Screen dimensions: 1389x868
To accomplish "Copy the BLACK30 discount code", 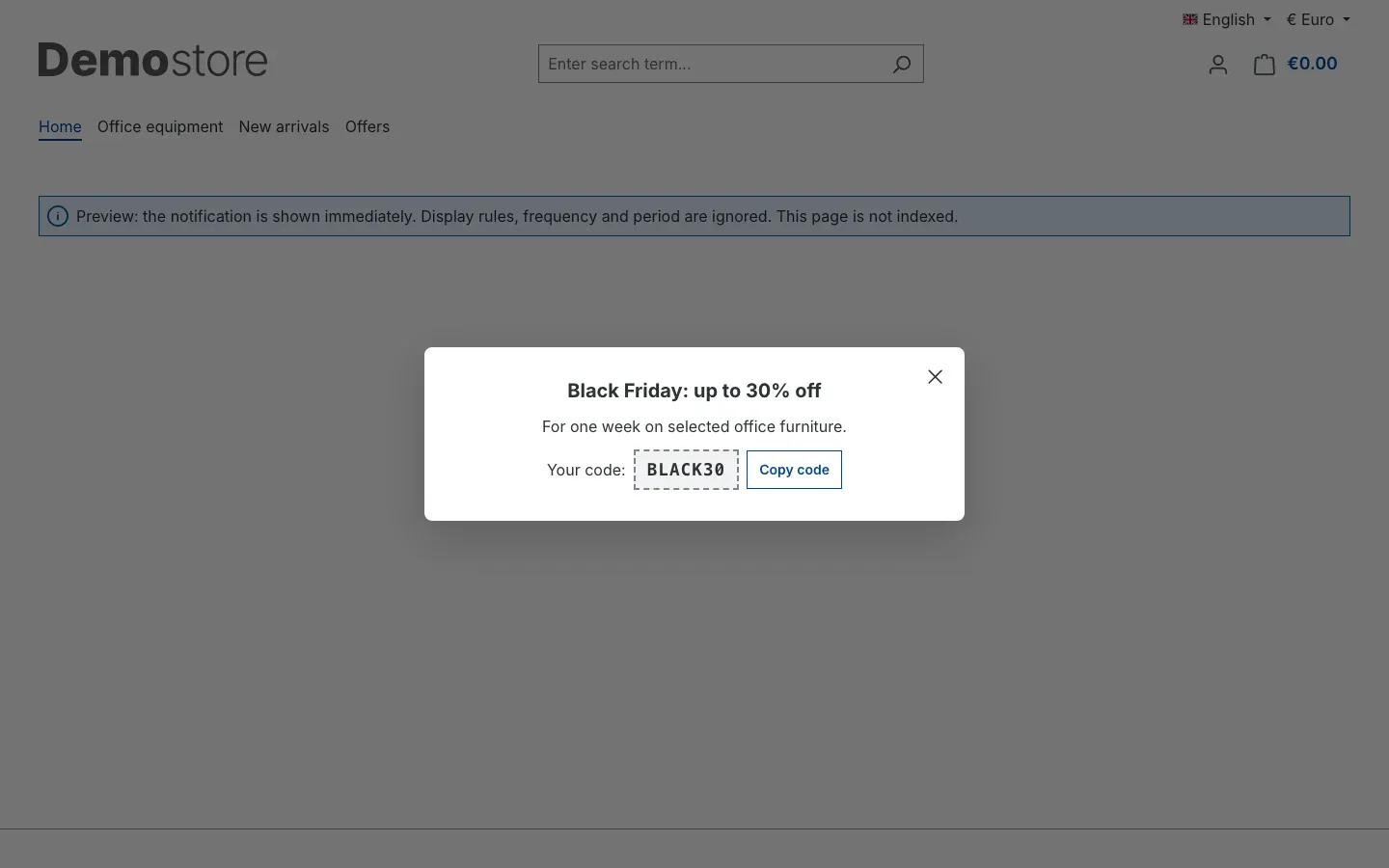I will 794,470.
